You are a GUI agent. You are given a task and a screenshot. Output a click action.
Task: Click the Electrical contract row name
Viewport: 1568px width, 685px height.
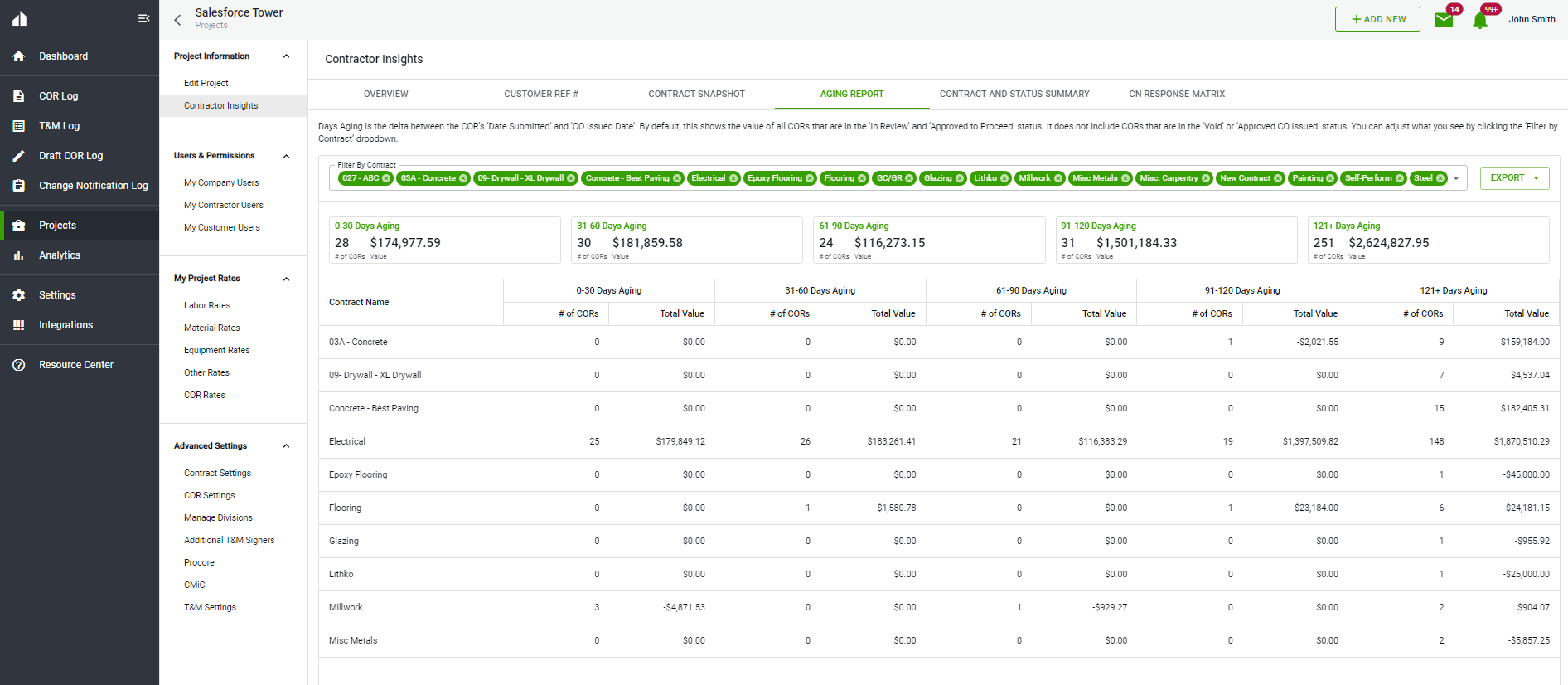[347, 441]
